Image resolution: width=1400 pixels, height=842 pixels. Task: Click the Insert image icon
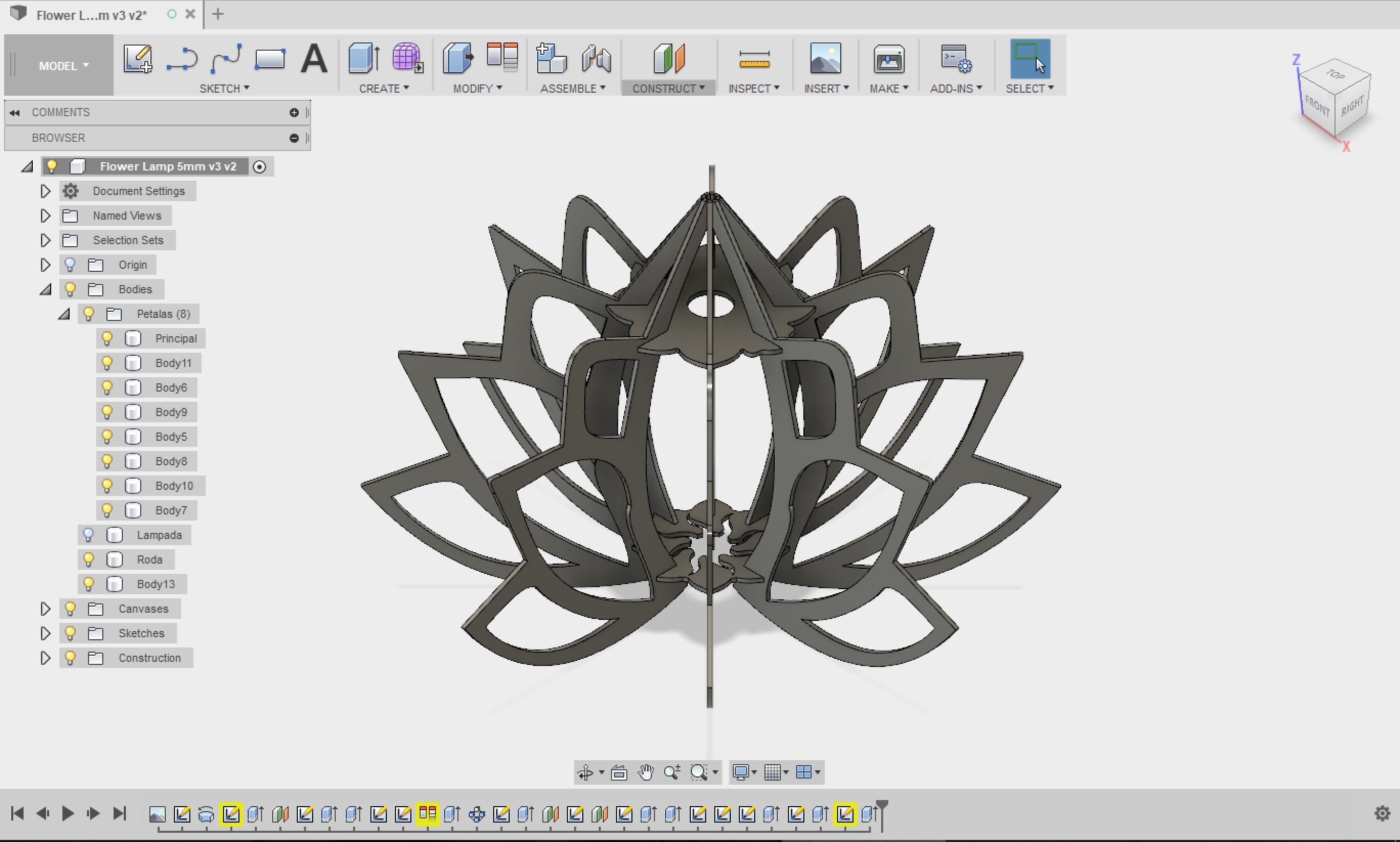pos(825,58)
